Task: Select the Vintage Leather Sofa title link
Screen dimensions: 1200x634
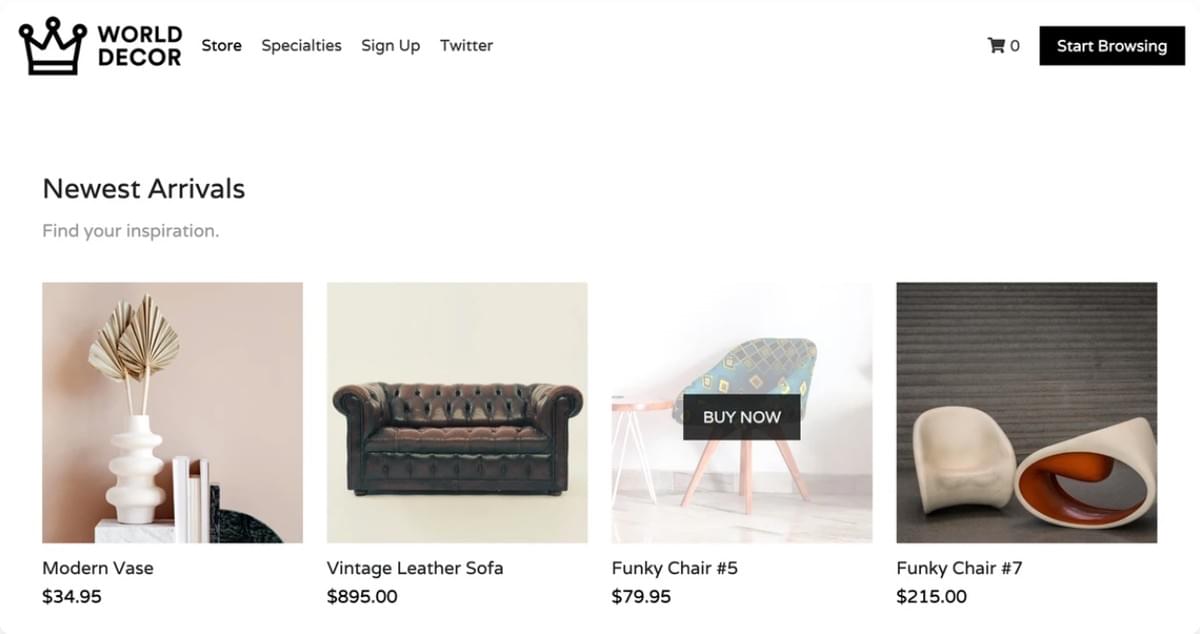Action: coord(414,568)
